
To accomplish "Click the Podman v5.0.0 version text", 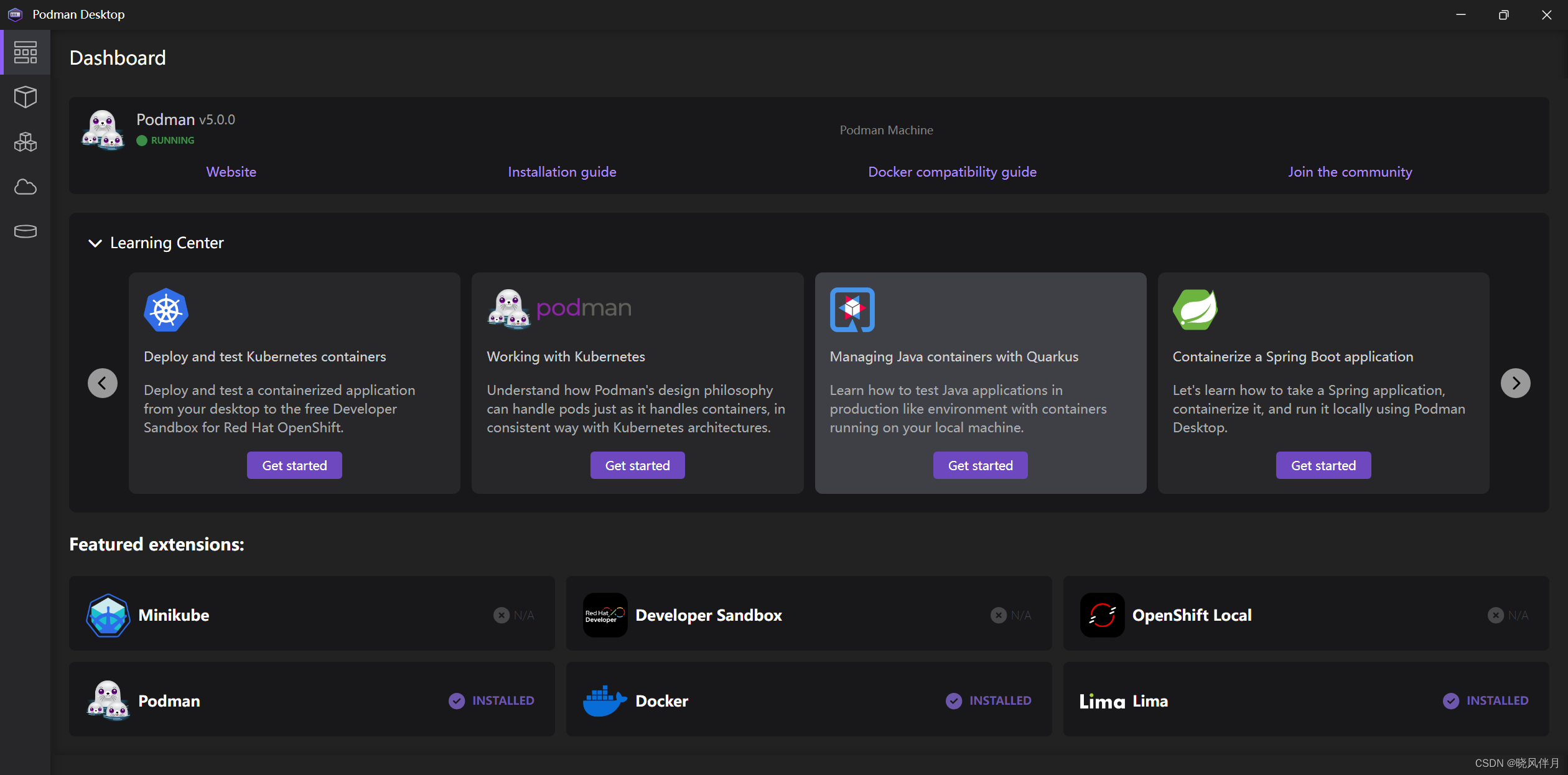I will point(185,119).
